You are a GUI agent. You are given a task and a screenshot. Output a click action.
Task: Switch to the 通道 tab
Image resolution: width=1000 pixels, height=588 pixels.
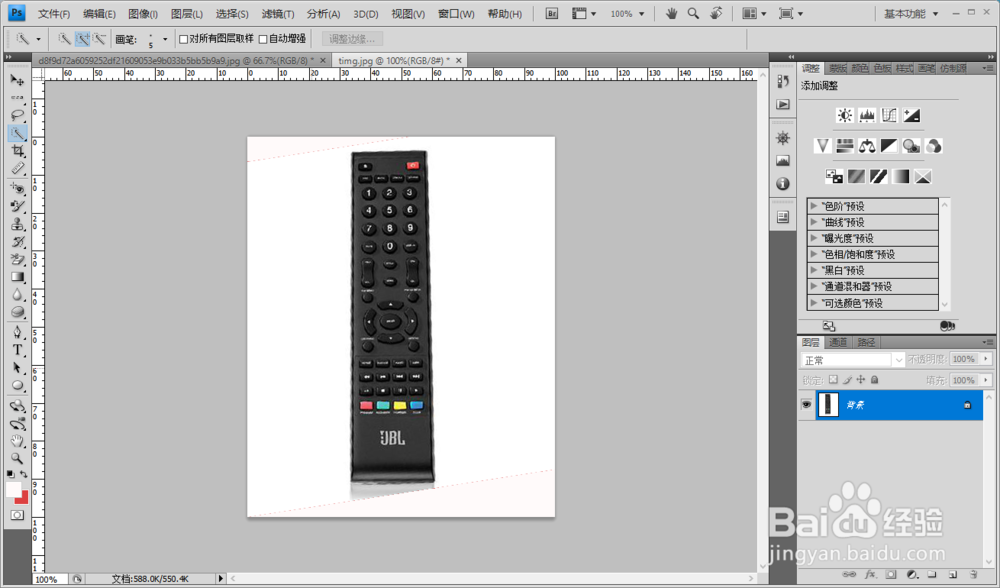pyautogui.click(x=837, y=342)
